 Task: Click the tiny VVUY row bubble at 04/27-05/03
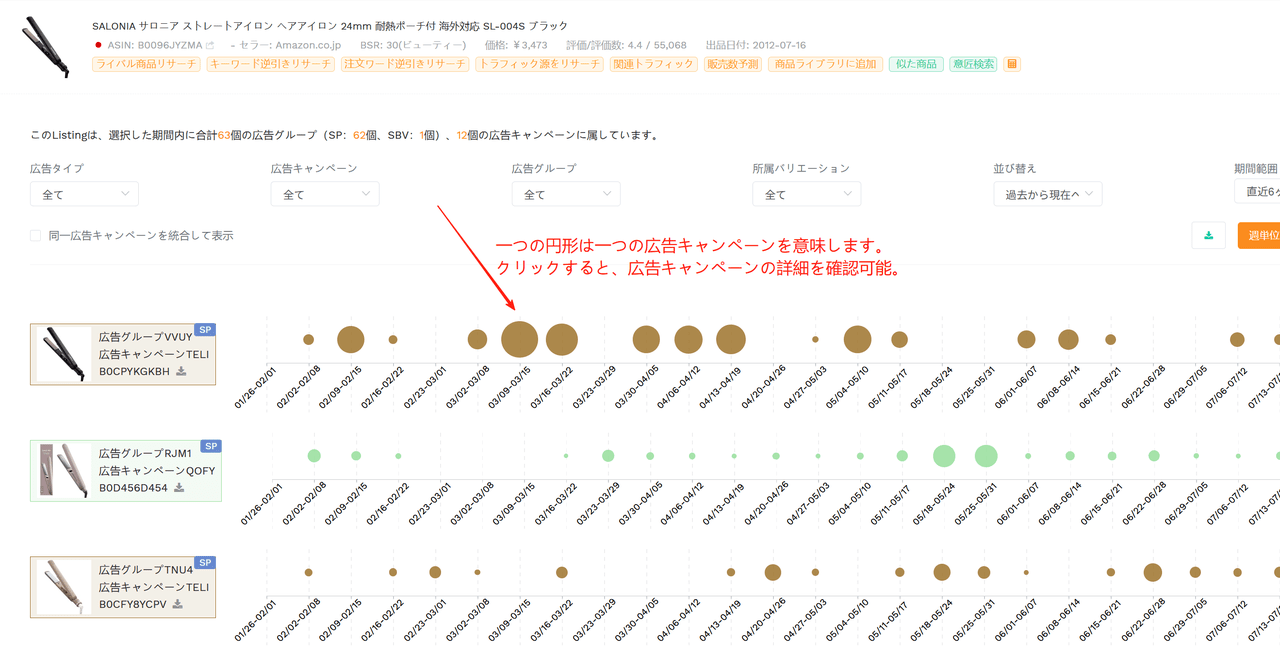pyautogui.click(x=815, y=339)
